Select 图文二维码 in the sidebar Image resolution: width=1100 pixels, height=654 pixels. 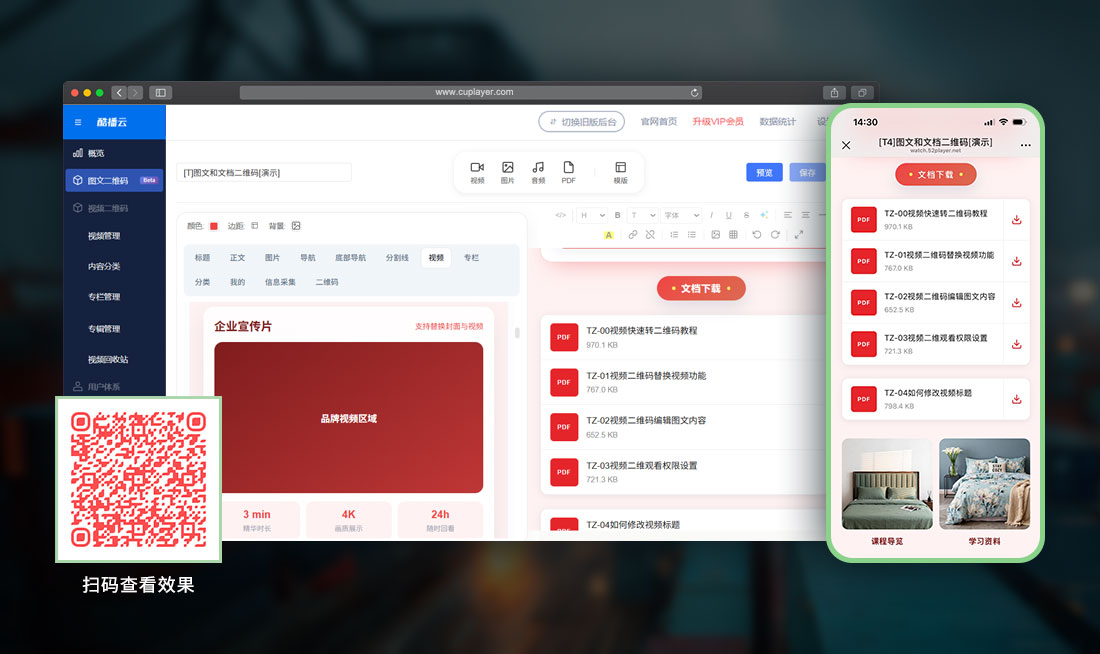tap(114, 180)
